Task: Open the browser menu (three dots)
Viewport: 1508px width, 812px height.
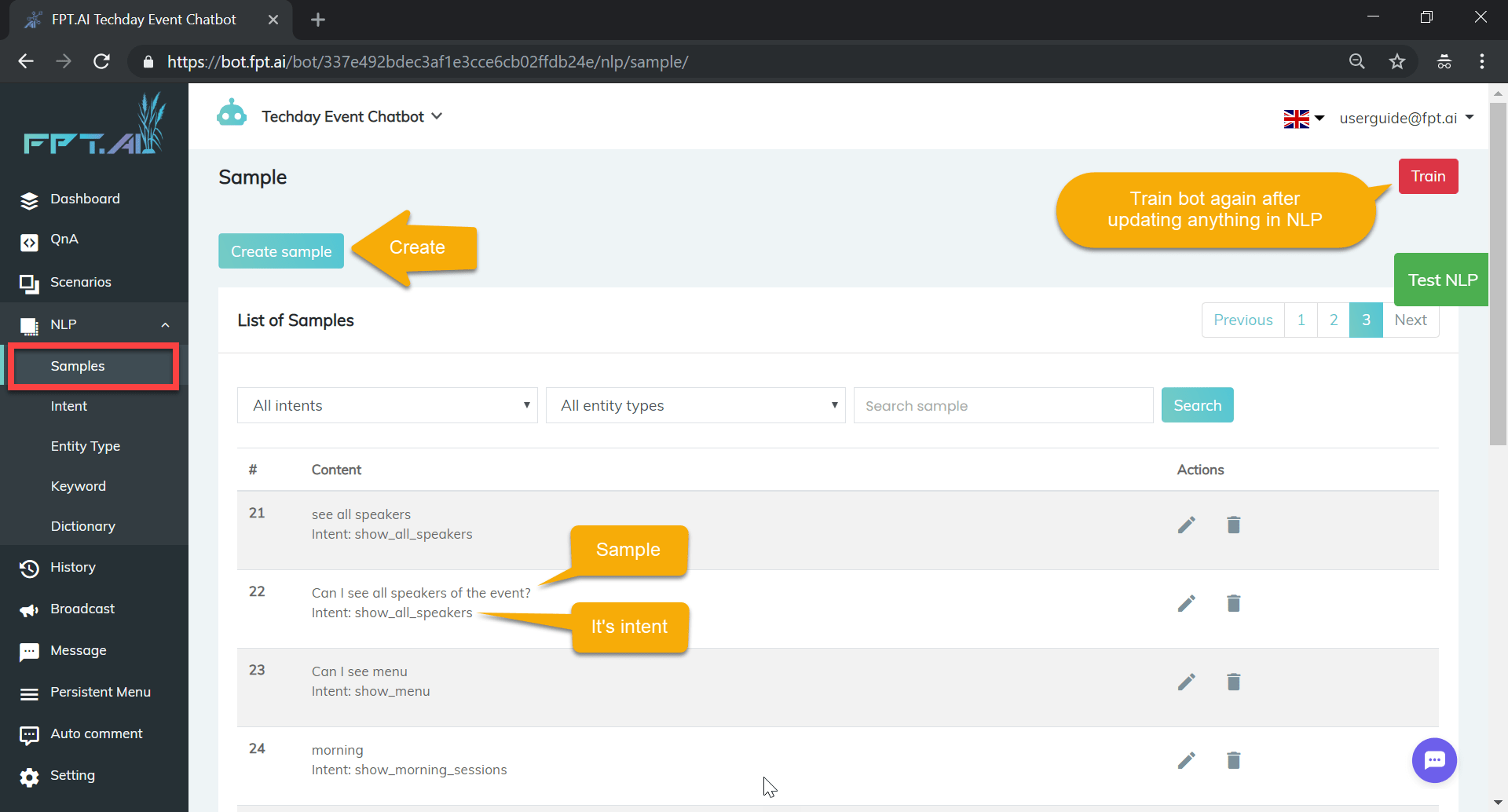Action: 1481,61
